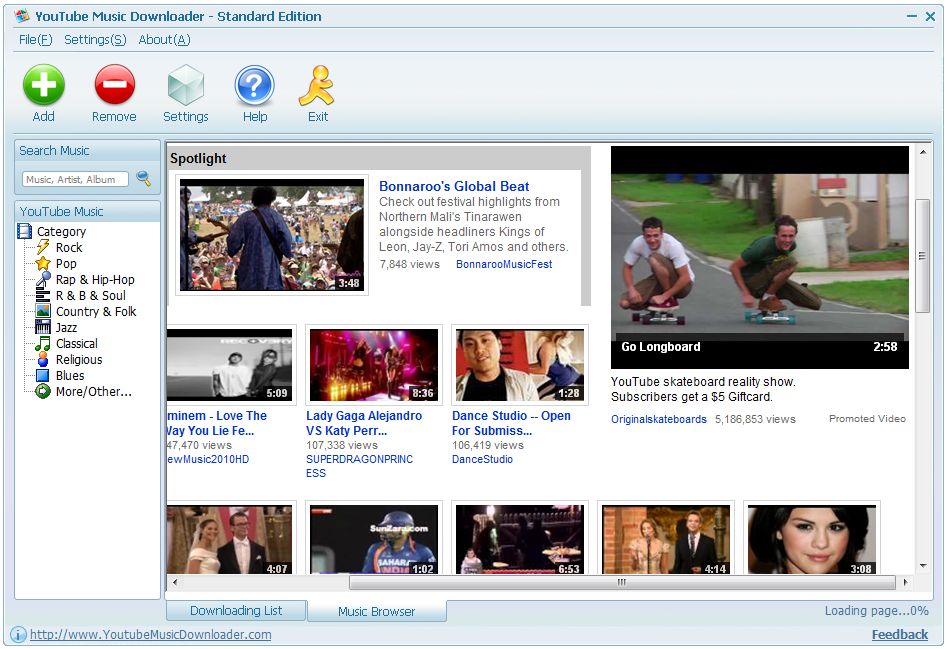This screenshot has height=649, width=947.
Task: Click the Feedback link
Action: (899, 634)
